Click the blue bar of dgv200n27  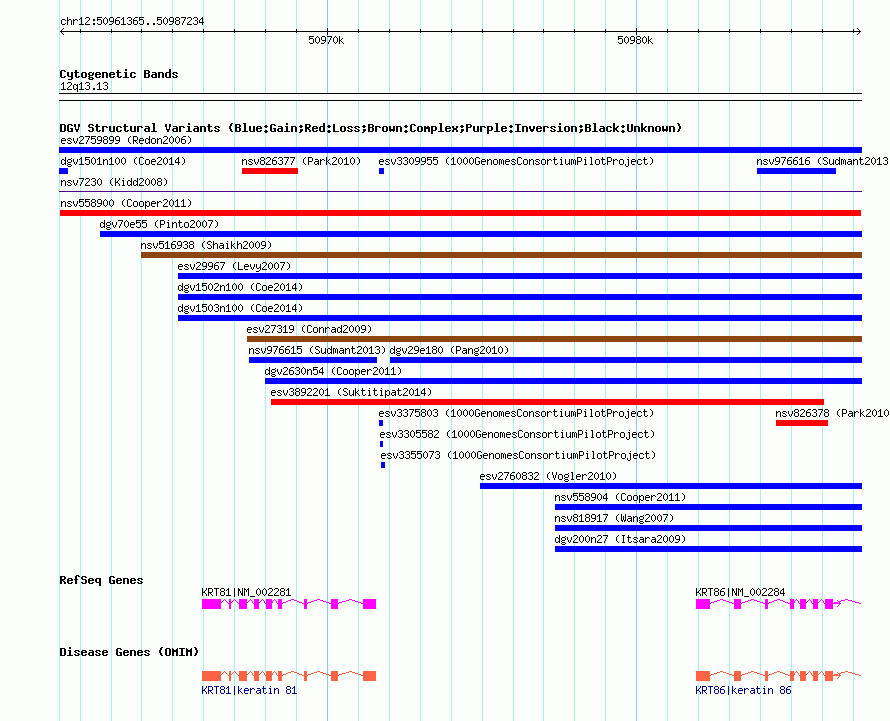pos(708,549)
